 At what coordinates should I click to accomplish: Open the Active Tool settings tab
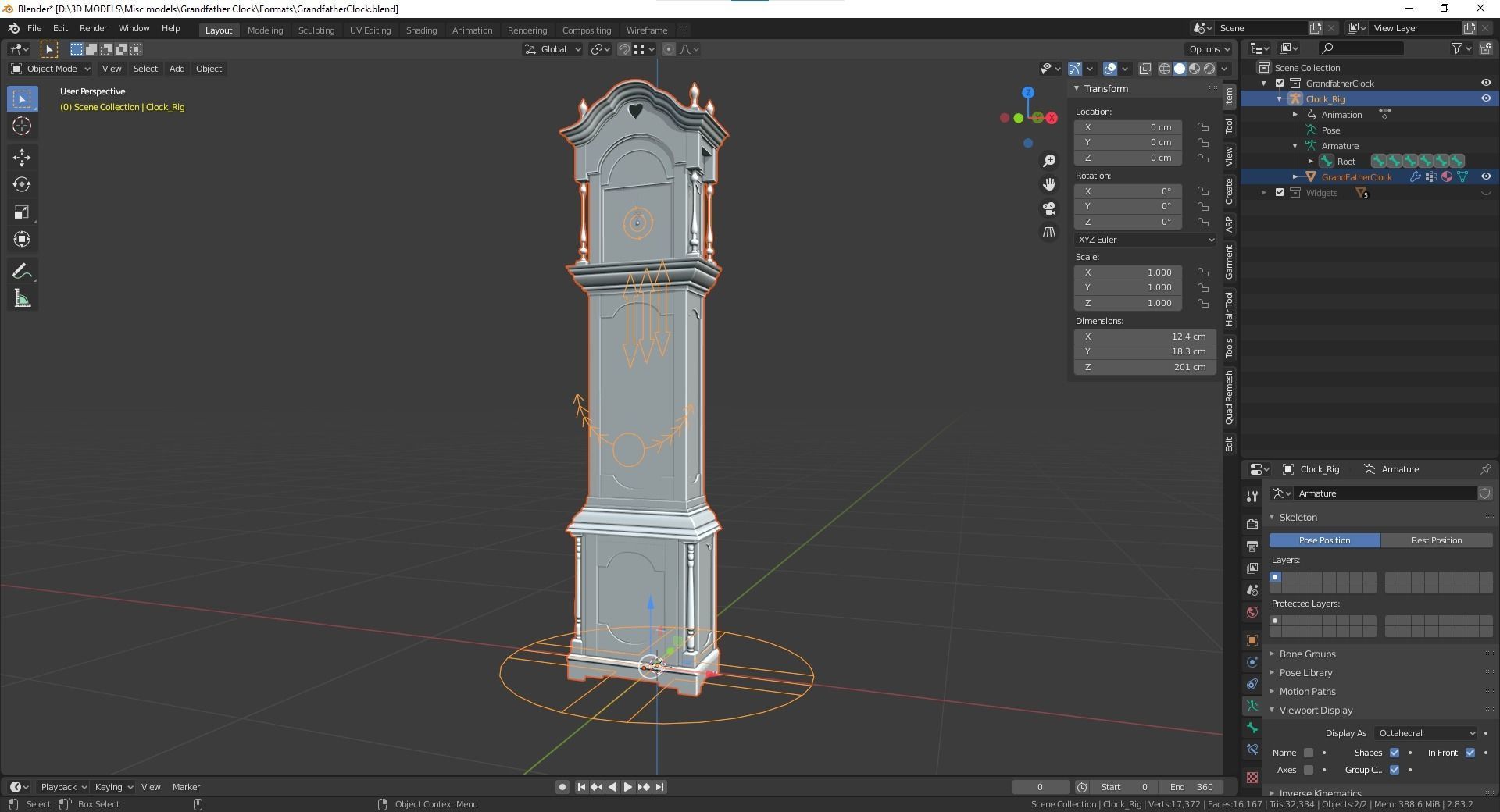click(x=1252, y=496)
